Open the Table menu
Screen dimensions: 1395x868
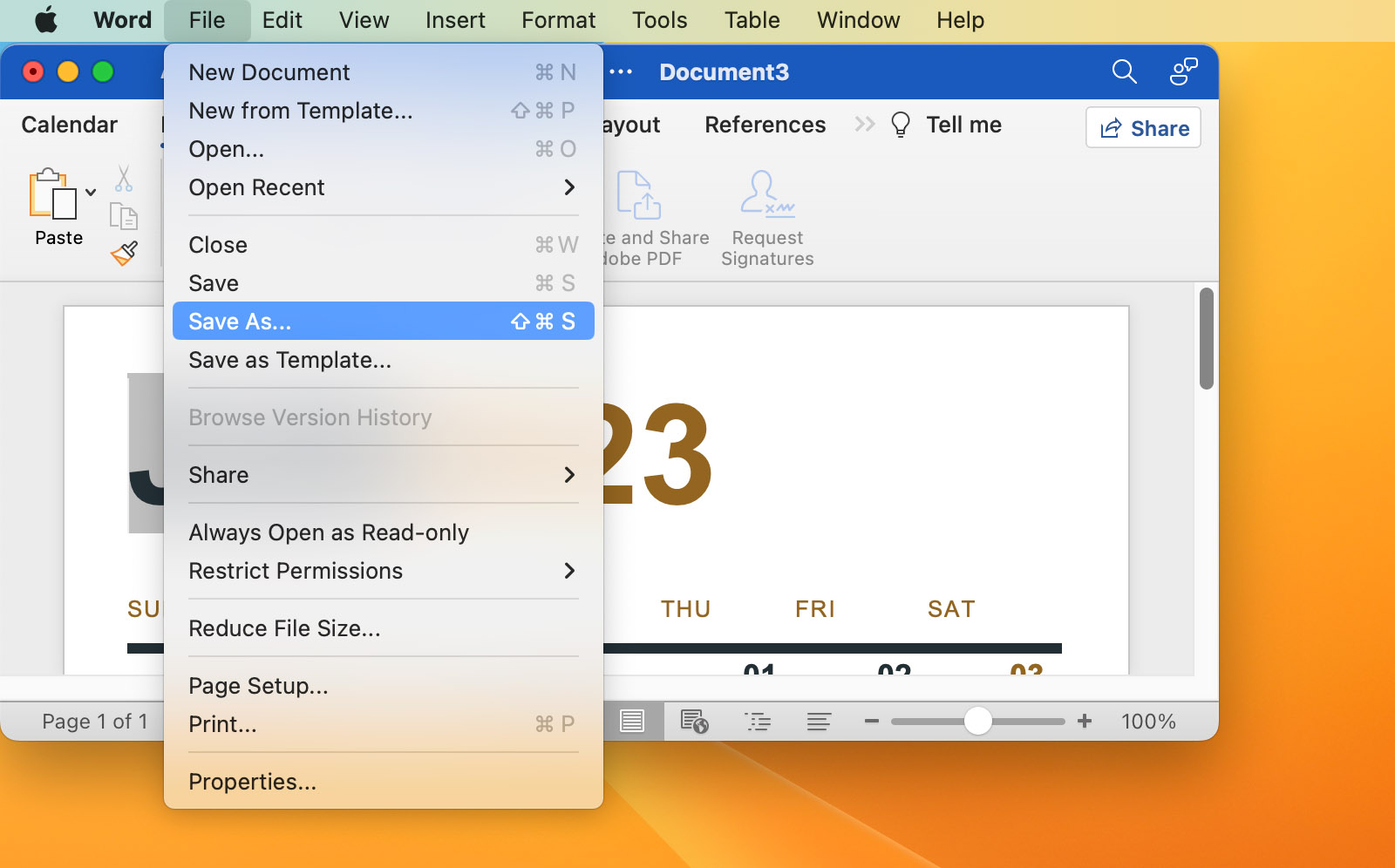752,20
